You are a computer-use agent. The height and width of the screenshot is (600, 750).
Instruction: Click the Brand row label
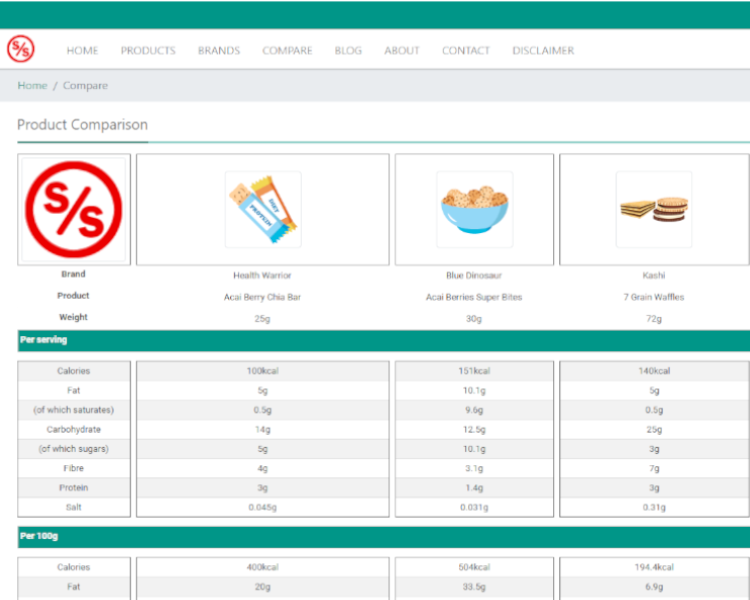tap(73, 274)
